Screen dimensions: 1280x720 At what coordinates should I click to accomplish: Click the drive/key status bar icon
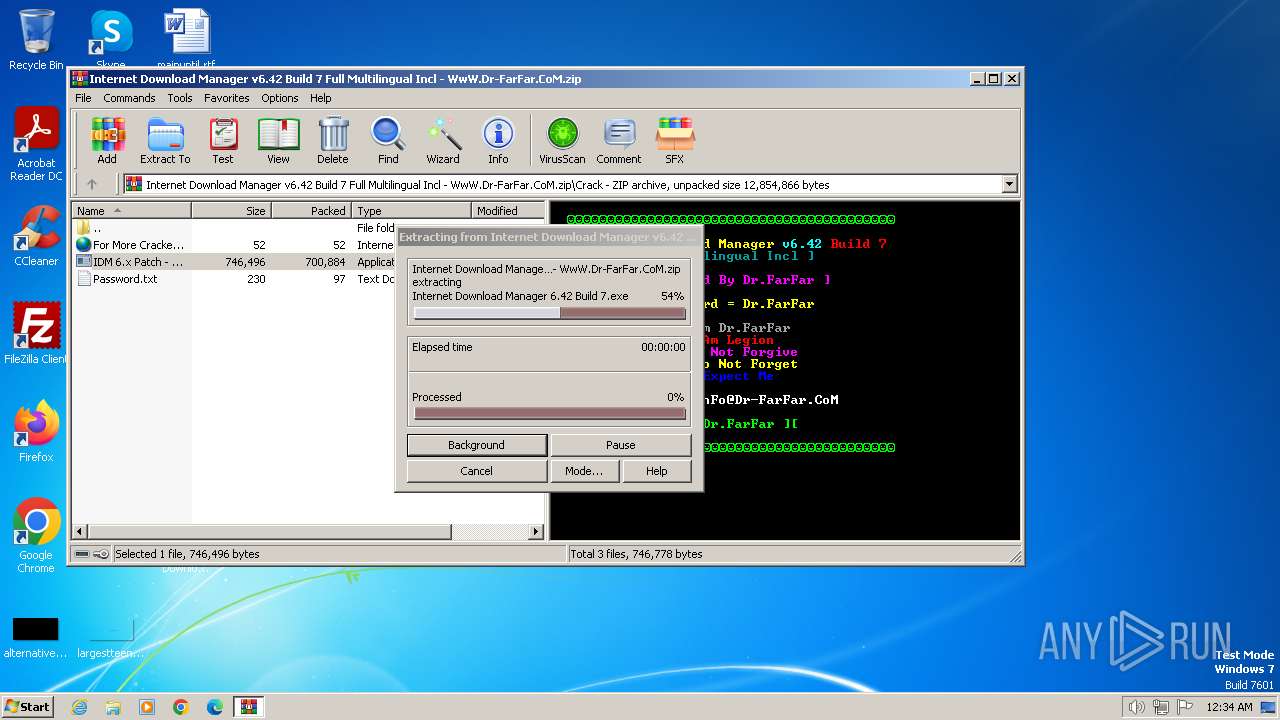coord(92,554)
